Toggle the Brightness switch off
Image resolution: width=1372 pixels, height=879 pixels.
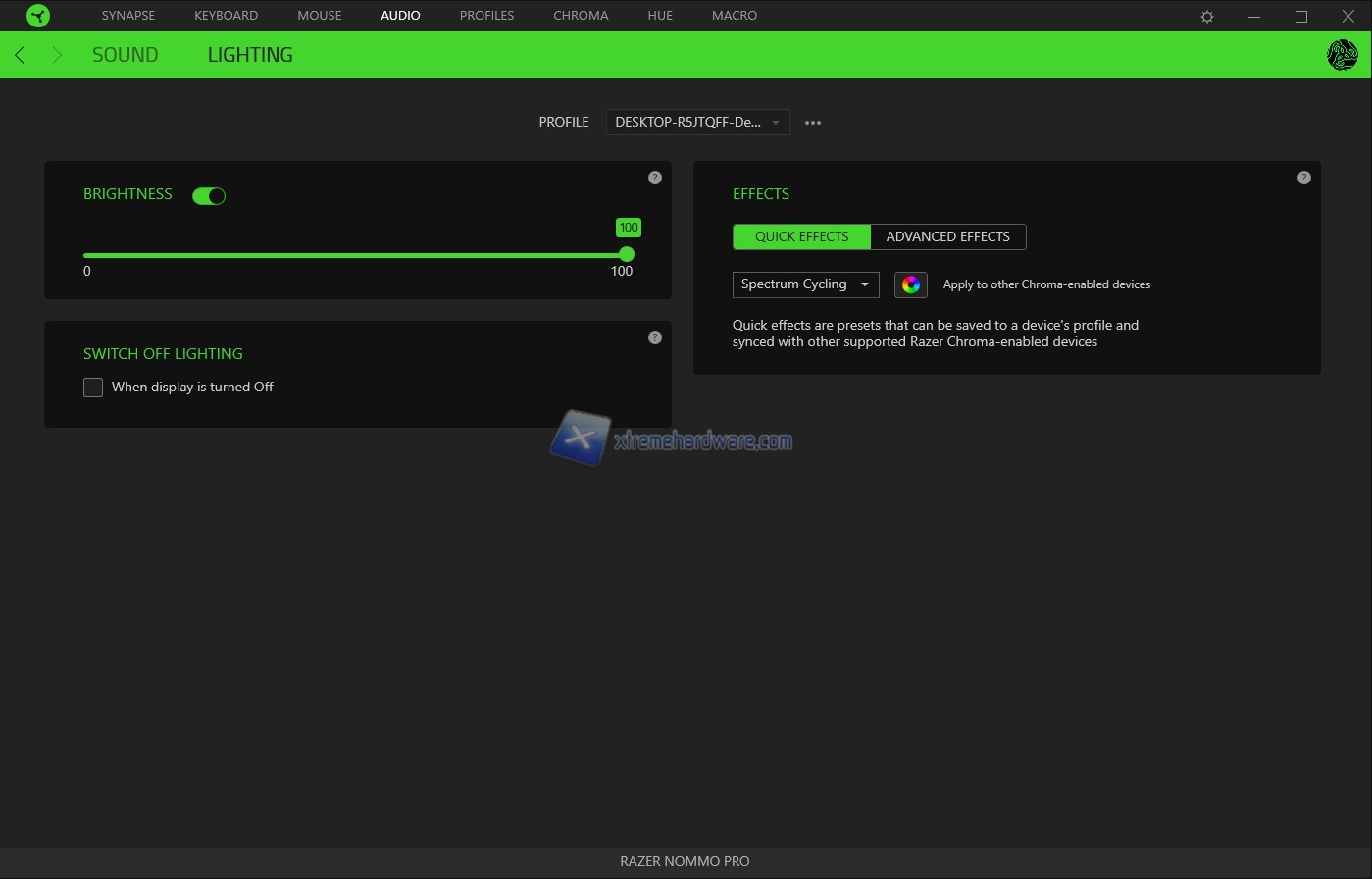coord(209,196)
